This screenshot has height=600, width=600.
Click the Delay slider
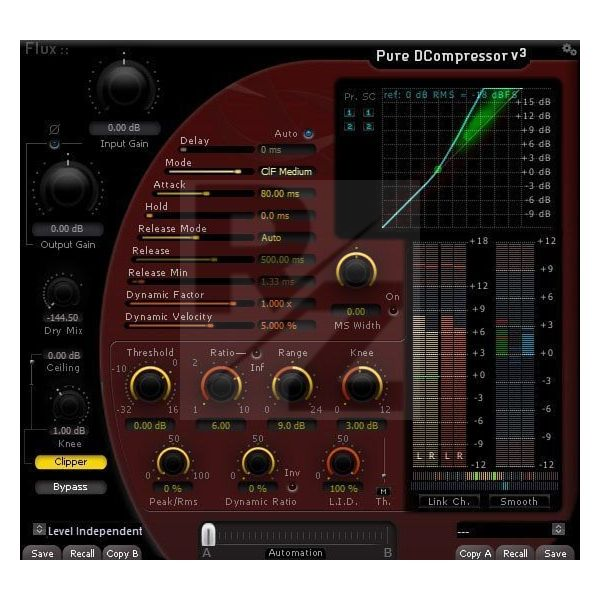pyautogui.click(x=216, y=150)
